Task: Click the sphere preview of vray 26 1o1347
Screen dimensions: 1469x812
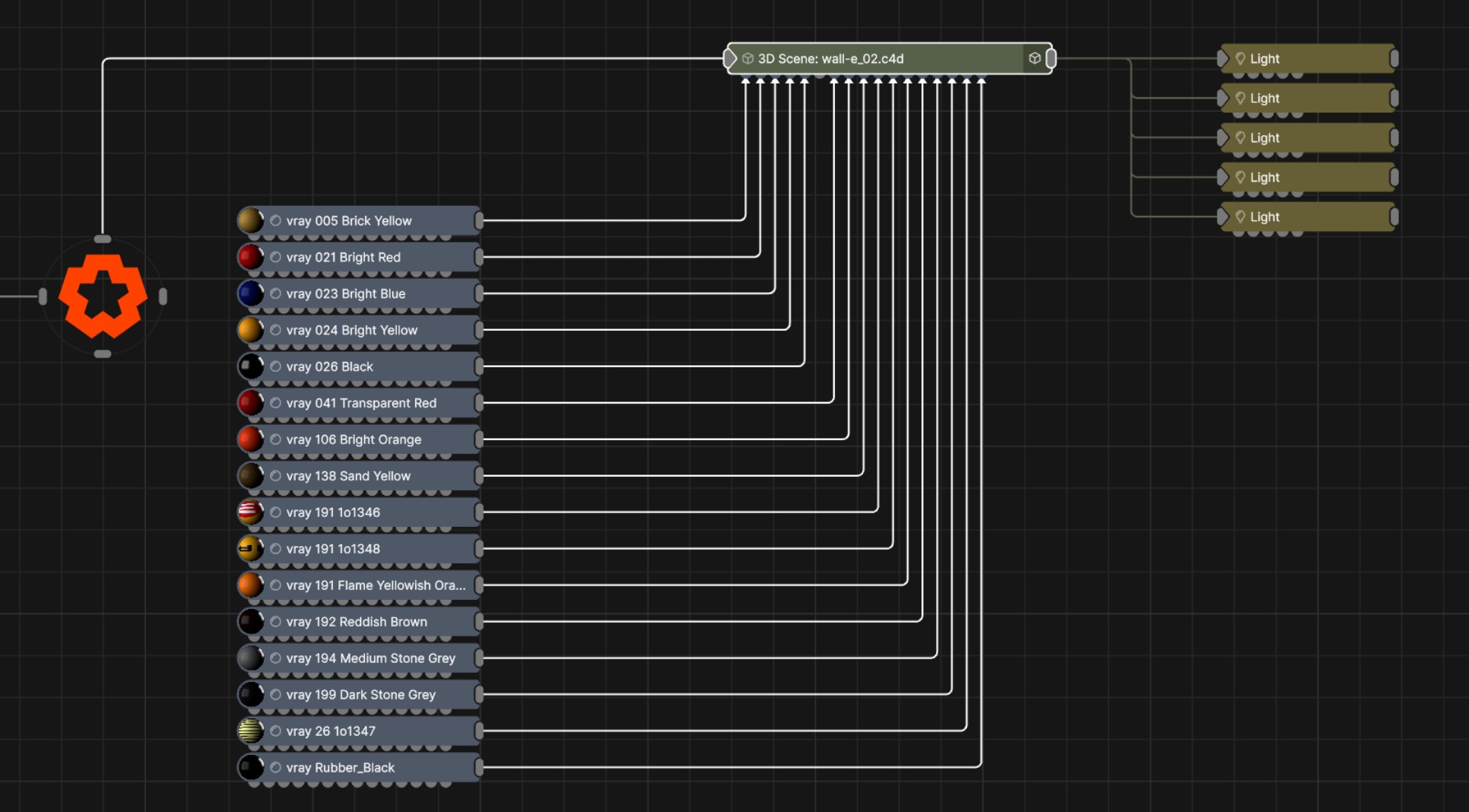Action: 250,731
